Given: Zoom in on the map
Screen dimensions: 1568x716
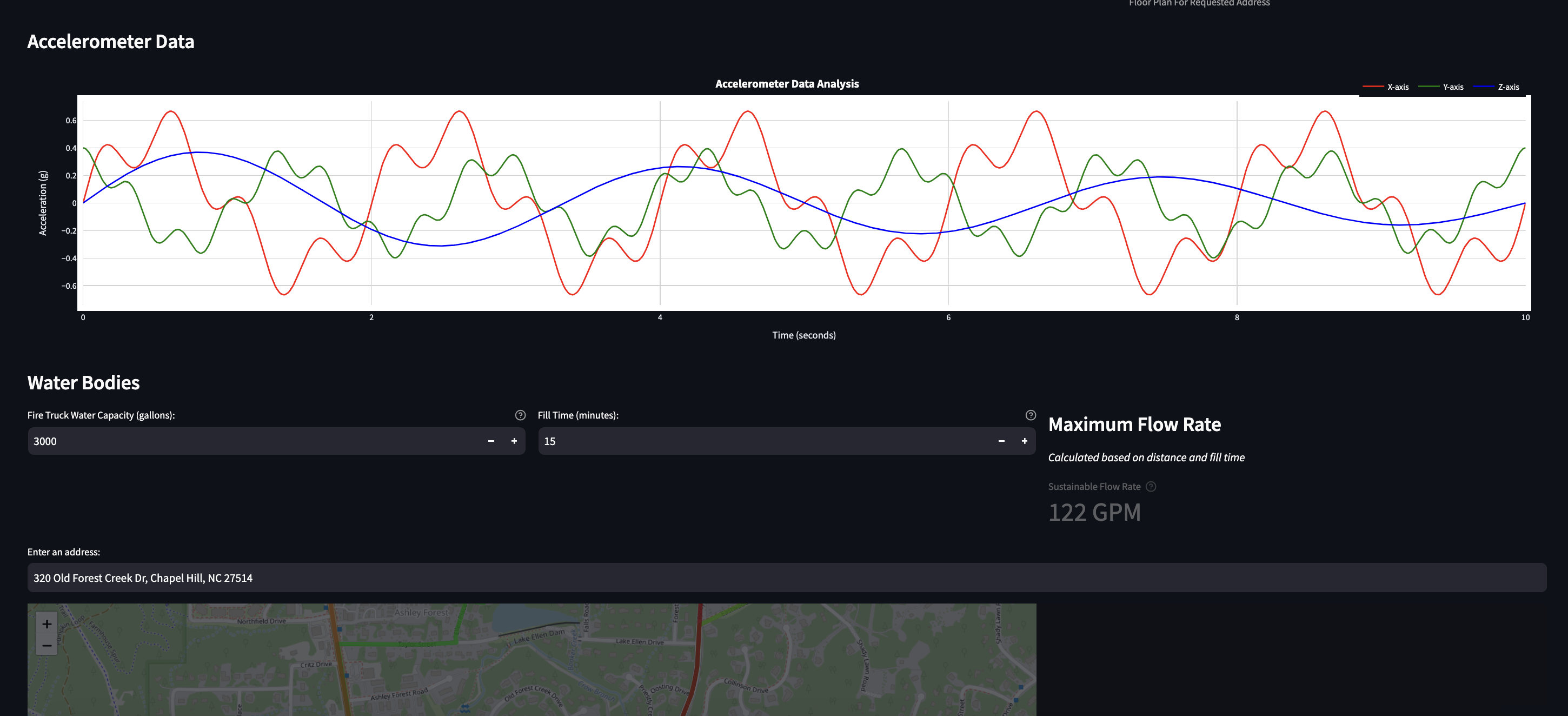Looking at the screenshot, I should point(47,624).
